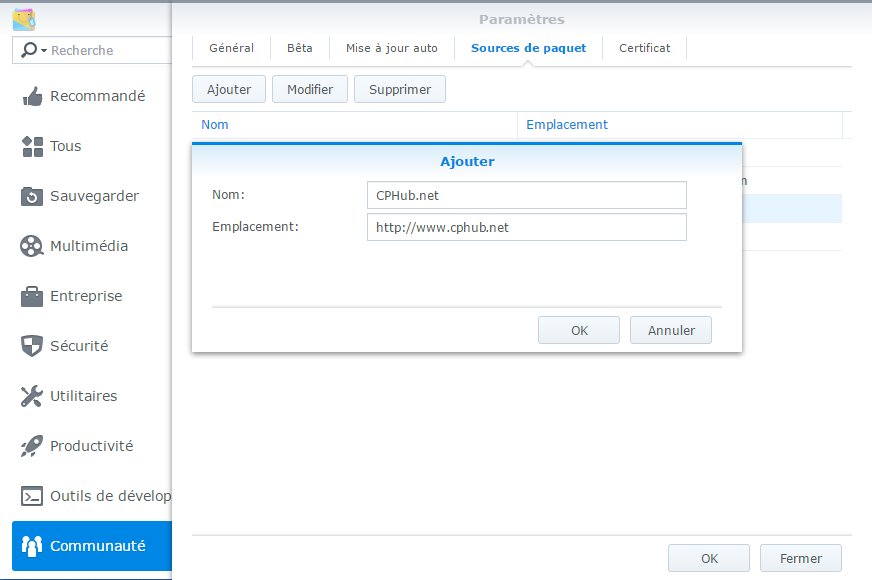Sort by the Emplacement column header
Viewport: 872px width, 580px height.
[680, 125]
